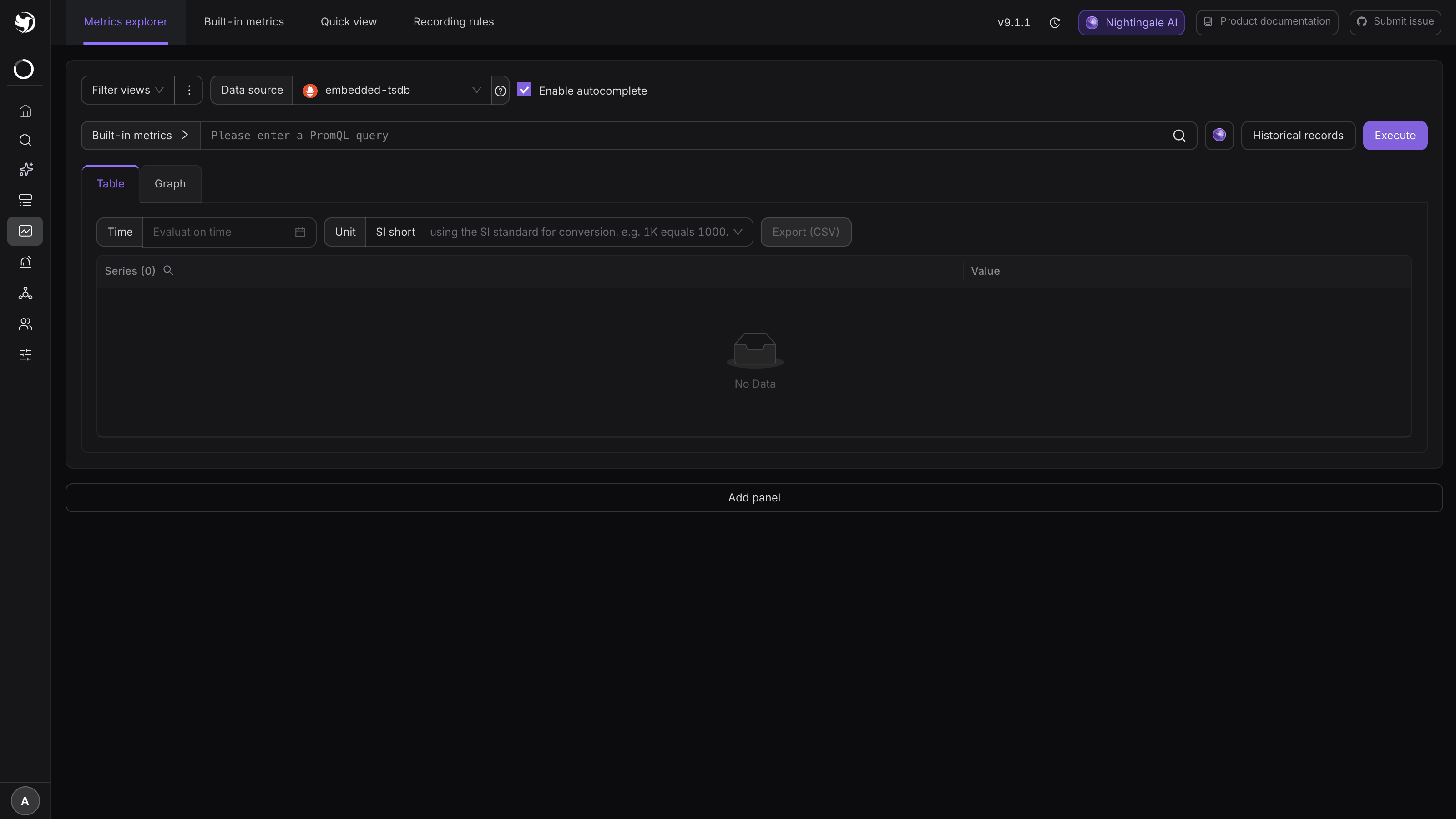Open the Home sidebar icon
This screenshot has height=819, width=1456.
click(x=25, y=111)
